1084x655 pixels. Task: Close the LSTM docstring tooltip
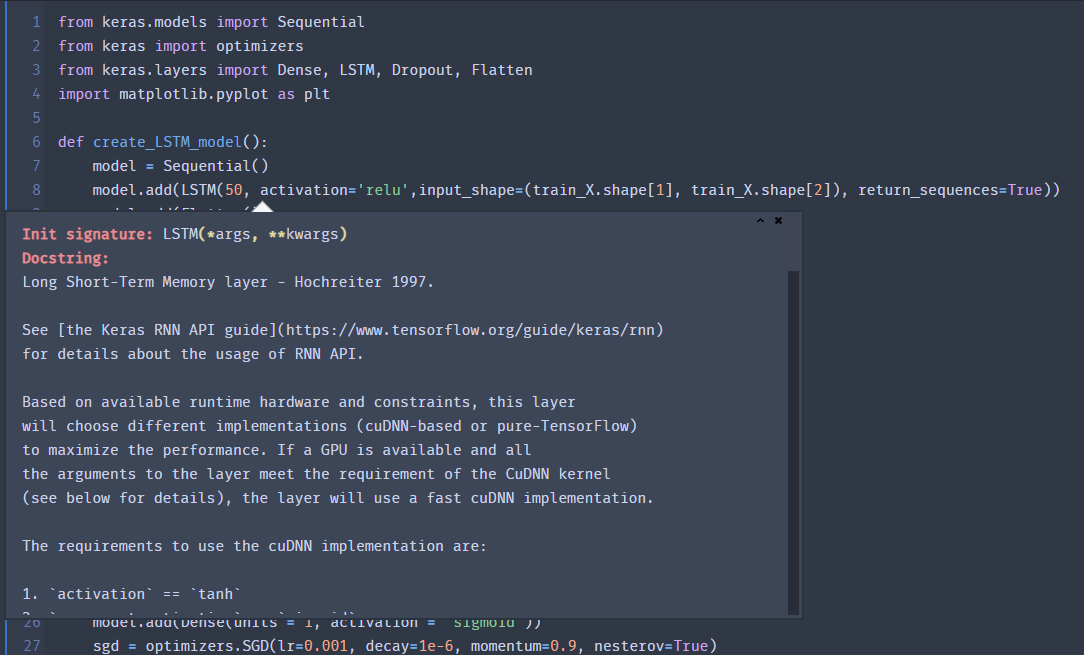(778, 221)
